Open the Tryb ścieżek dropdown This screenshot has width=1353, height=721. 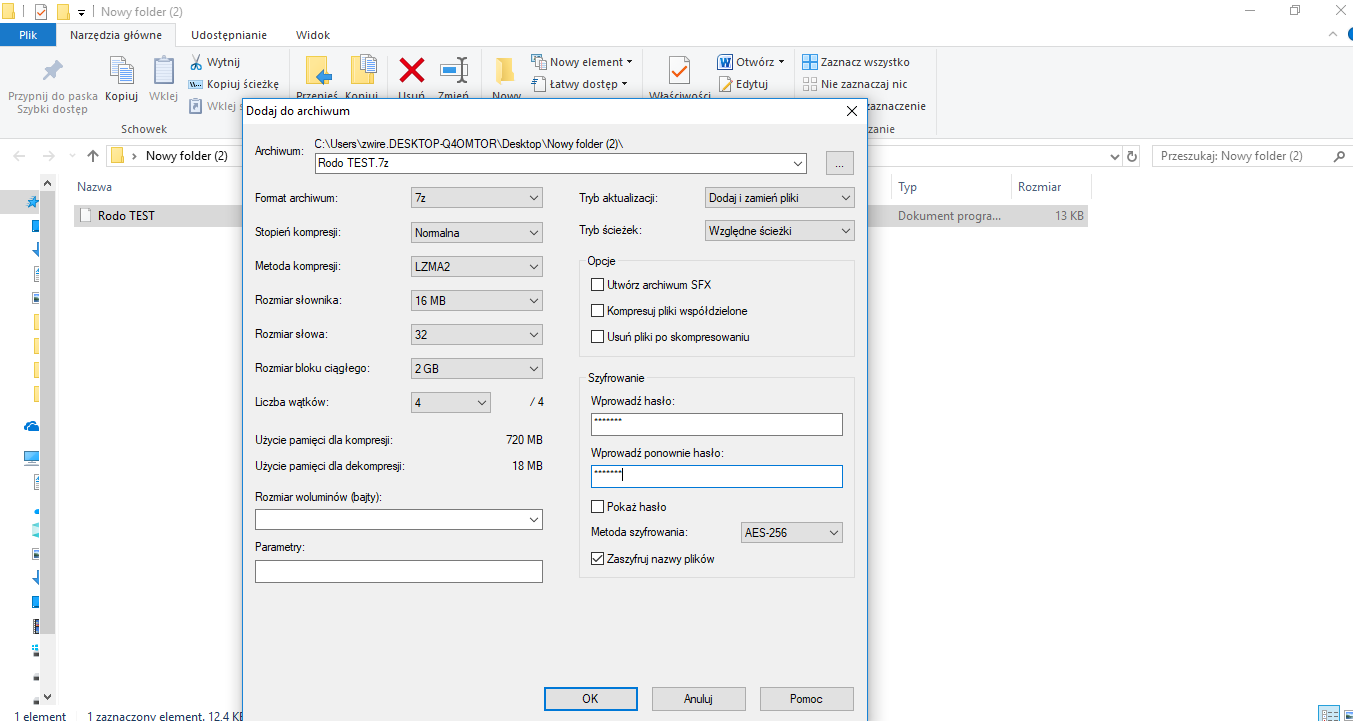[780, 231]
